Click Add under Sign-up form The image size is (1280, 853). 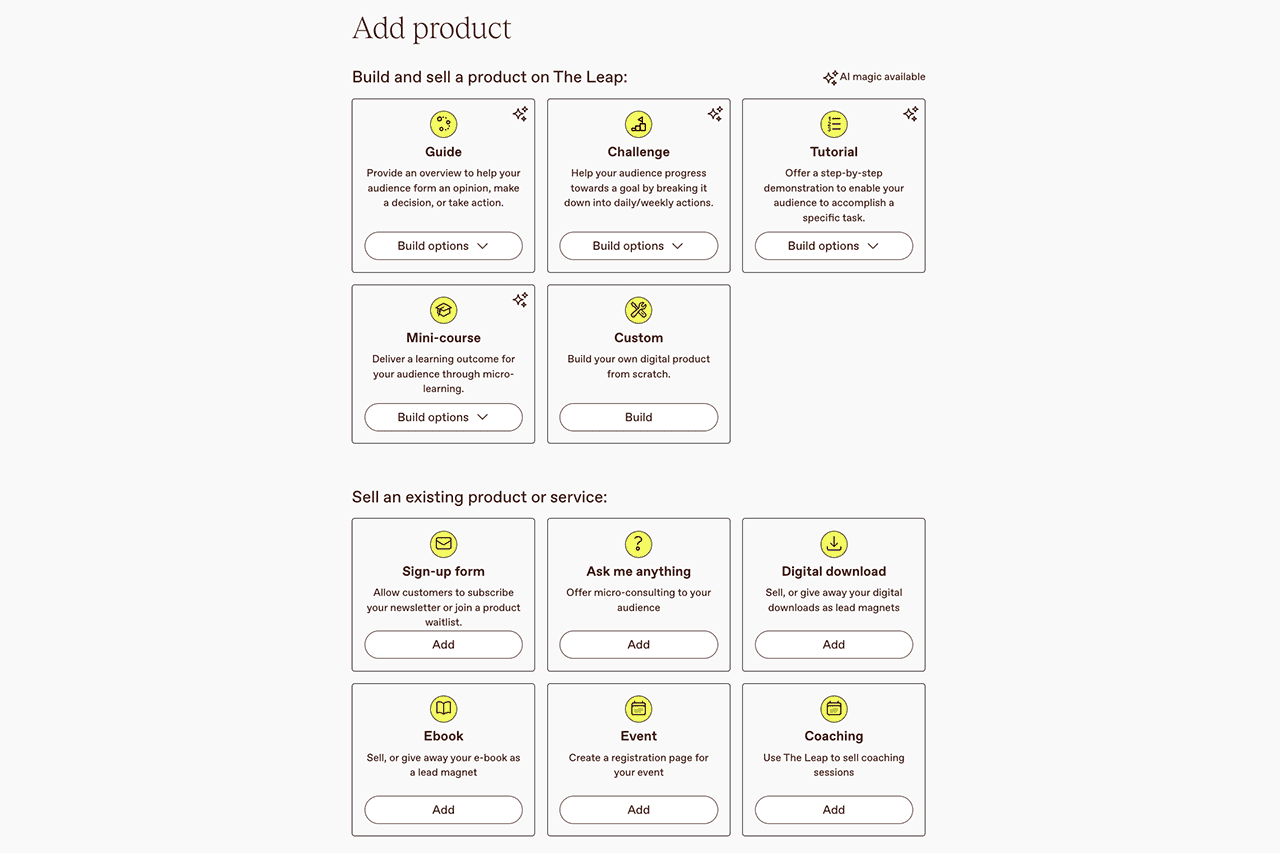[443, 644]
